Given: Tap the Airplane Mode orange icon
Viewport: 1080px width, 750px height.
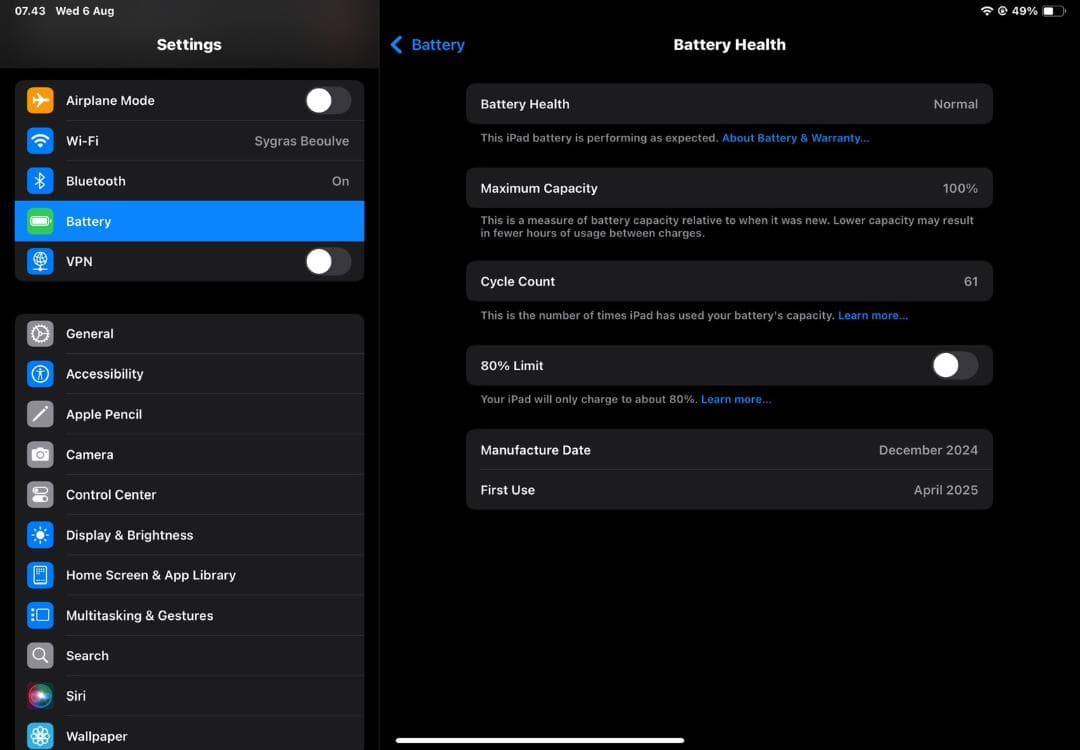Looking at the screenshot, I should tap(40, 101).
